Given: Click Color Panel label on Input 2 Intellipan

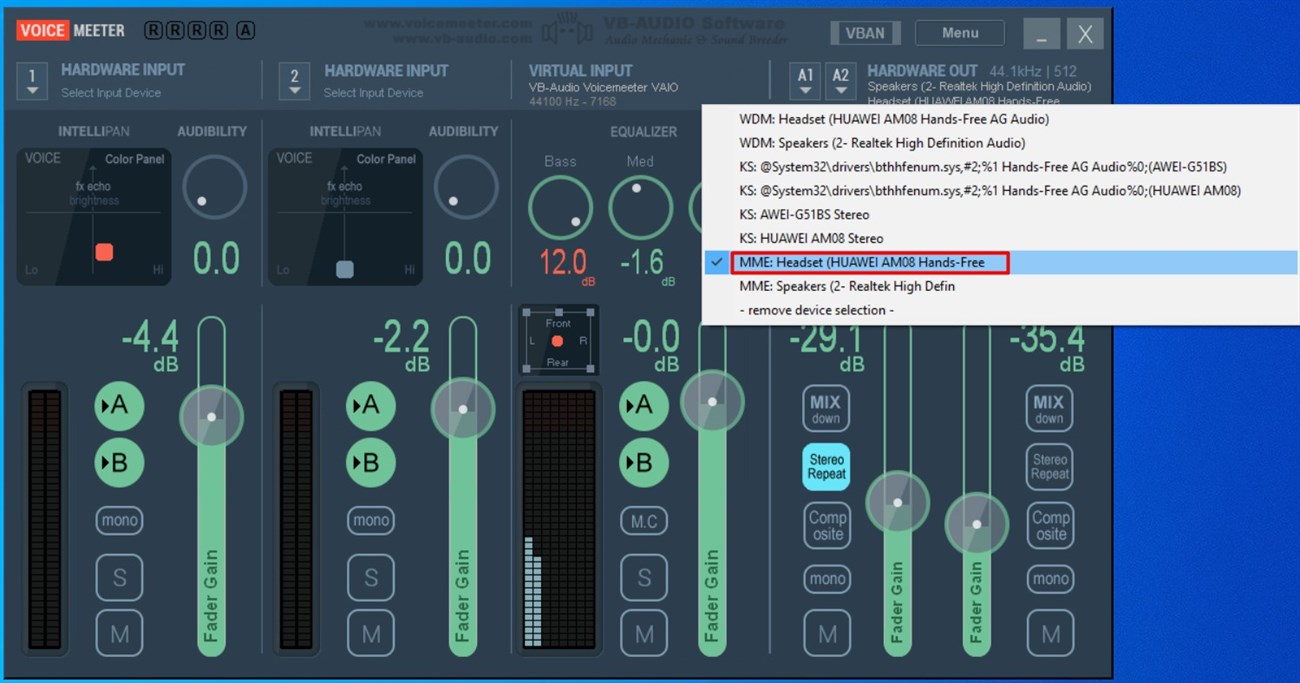Looking at the screenshot, I should (386, 159).
